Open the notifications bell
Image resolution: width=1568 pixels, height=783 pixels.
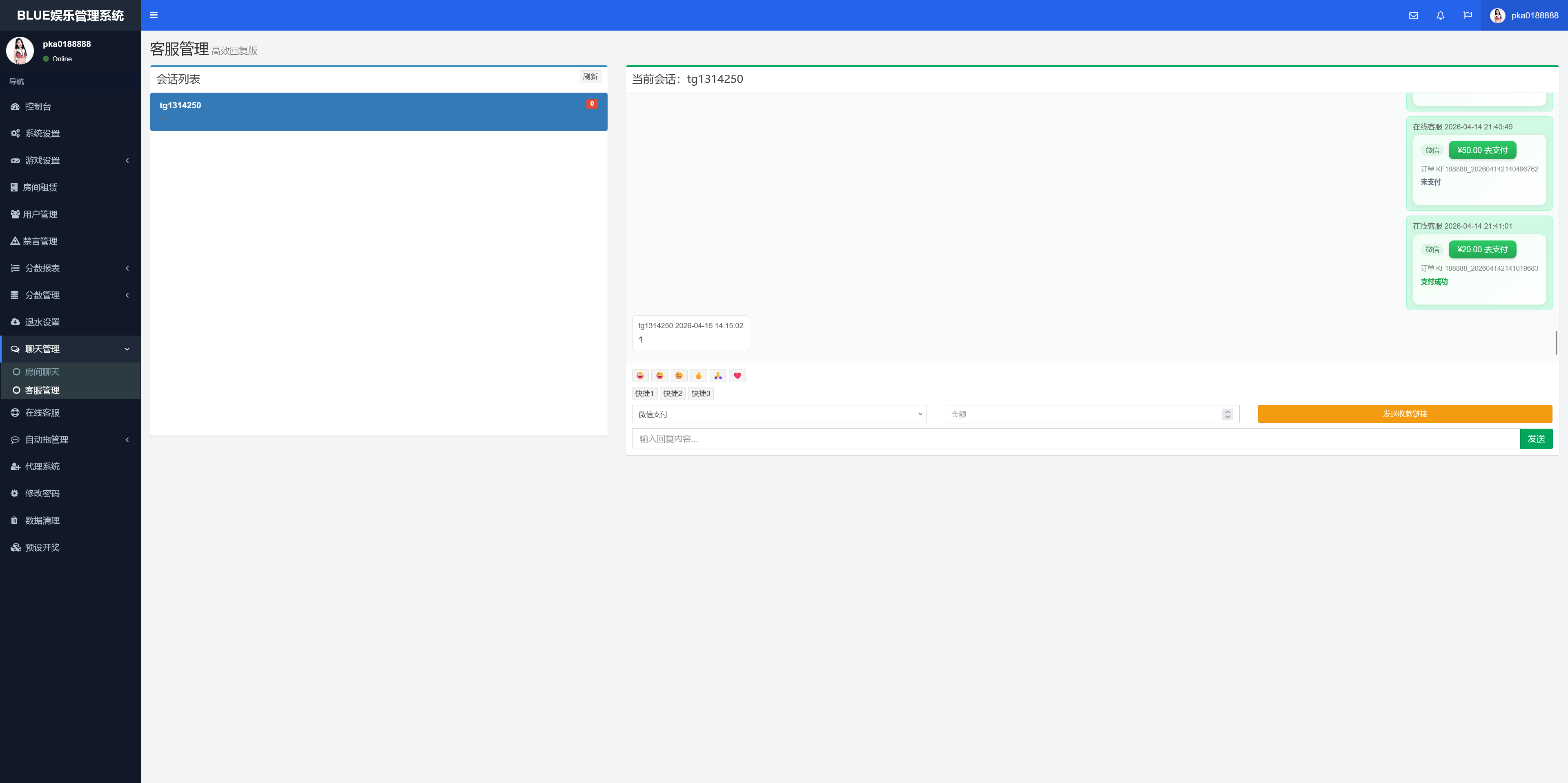coord(1440,15)
